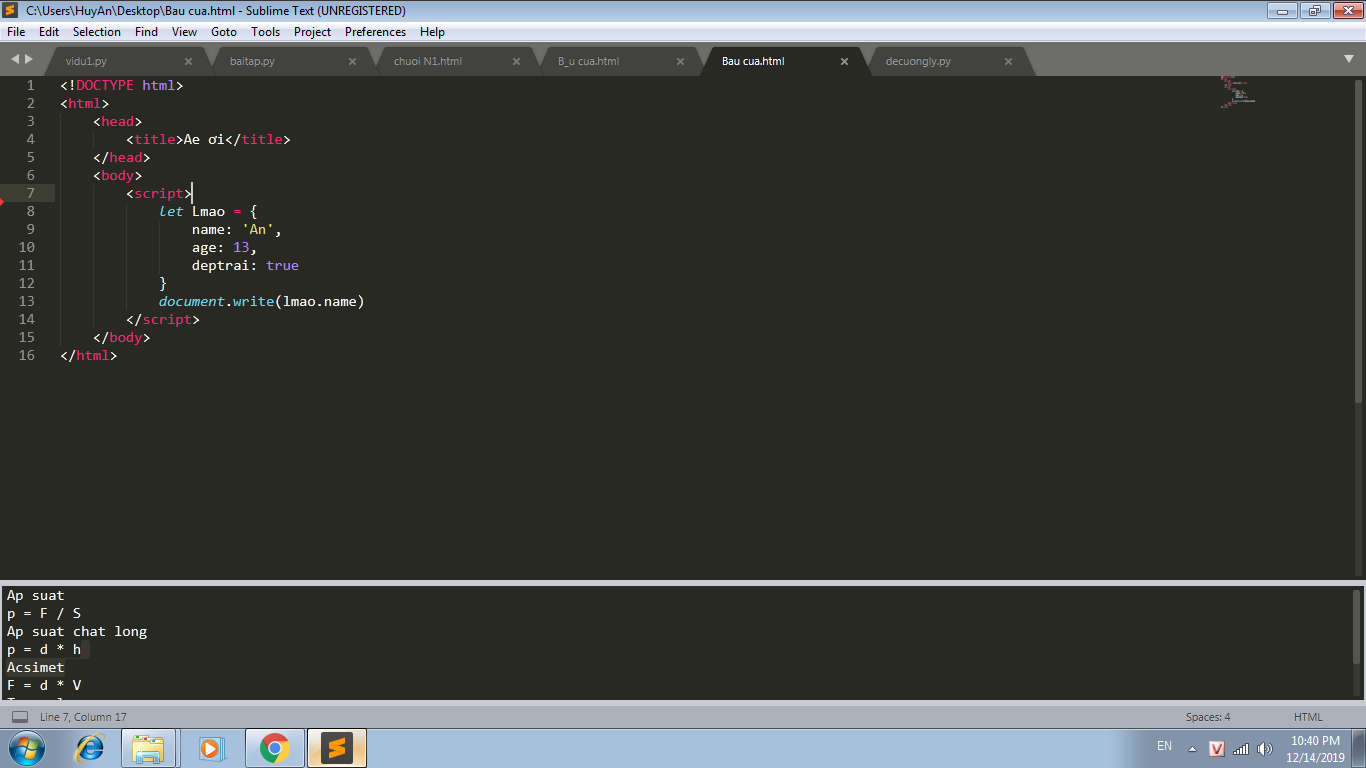
Task: Close the vidu1.py tab
Action: [188, 61]
